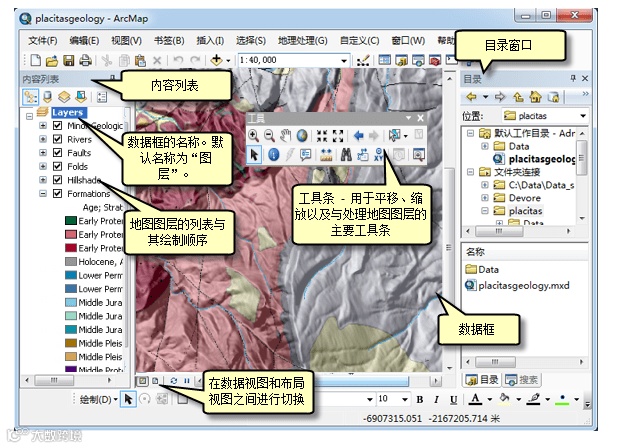Switch to the 搜索 tab

[x=522, y=380]
